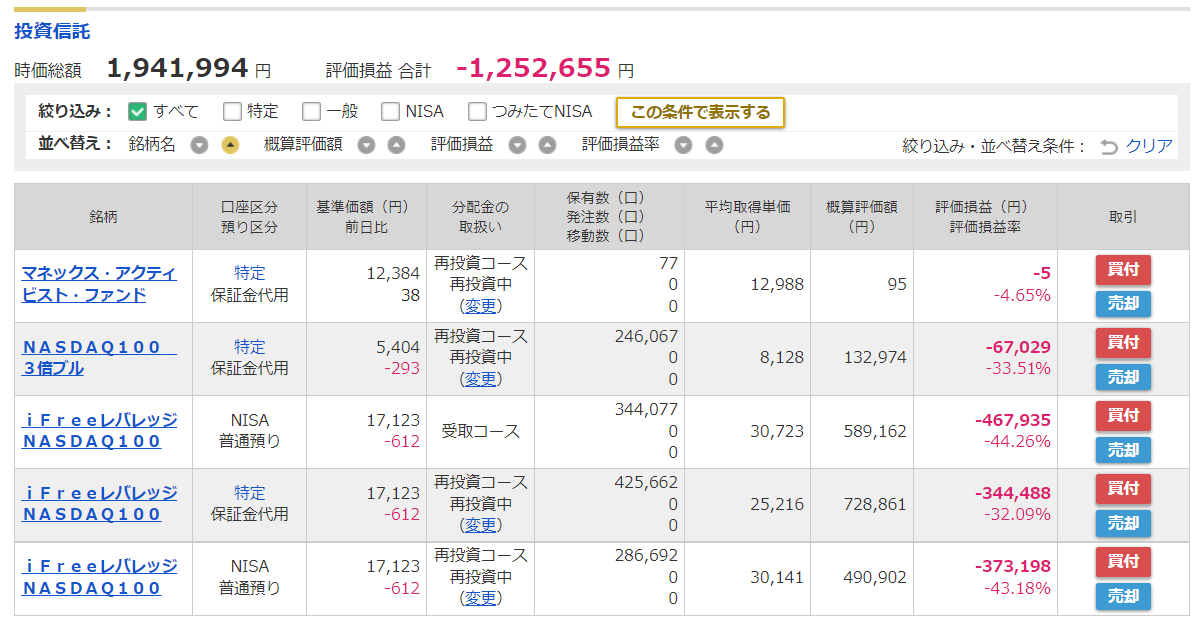Sort 評価損益 in ascending order
1196x627 pixels.
pyautogui.click(x=547, y=145)
